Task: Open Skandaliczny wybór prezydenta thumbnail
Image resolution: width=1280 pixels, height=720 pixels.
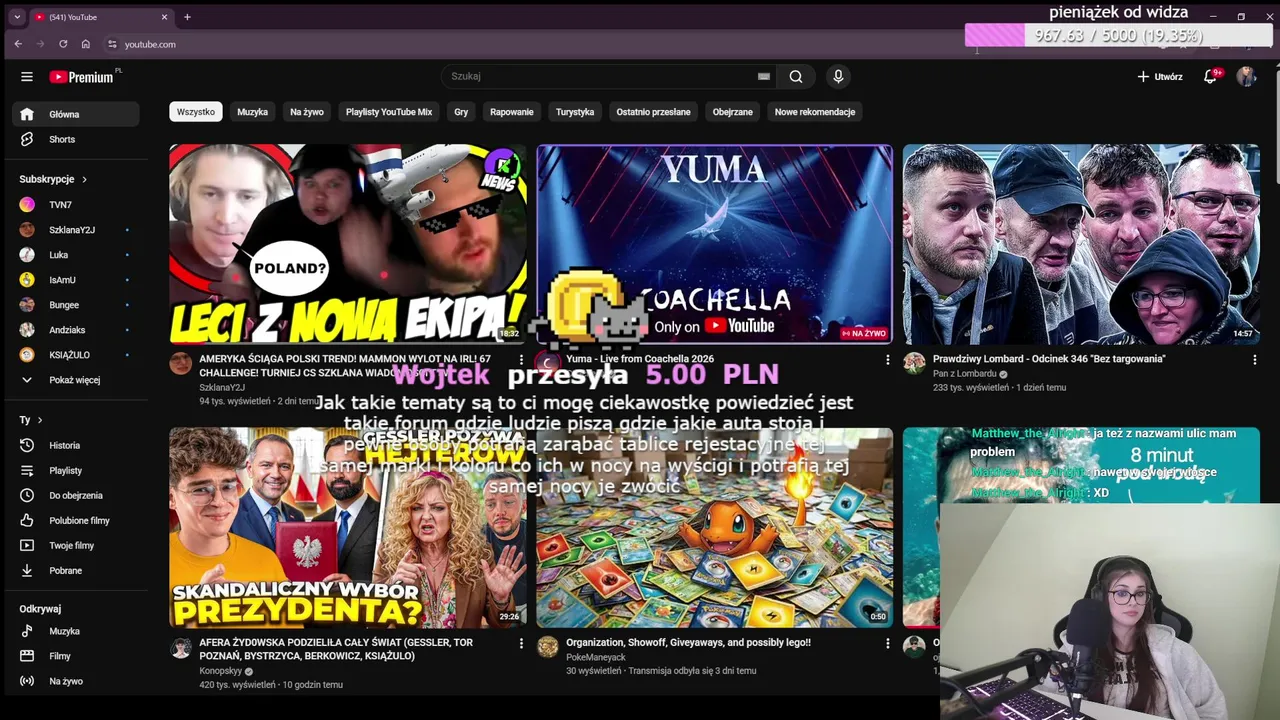Action: [x=347, y=528]
